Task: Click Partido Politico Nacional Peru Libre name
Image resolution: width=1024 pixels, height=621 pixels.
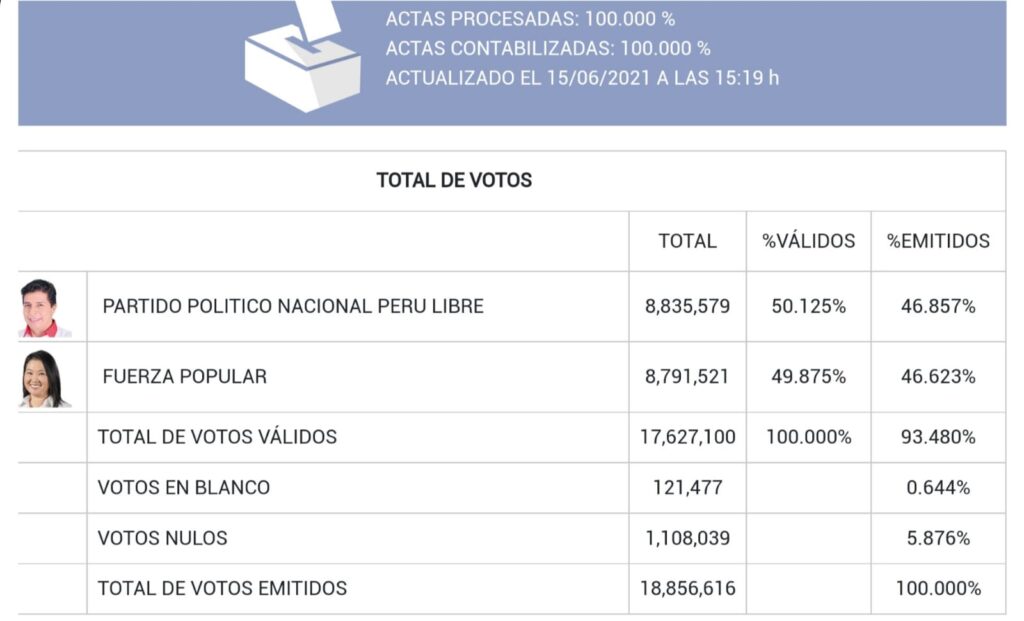Action: [x=293, y=307]
